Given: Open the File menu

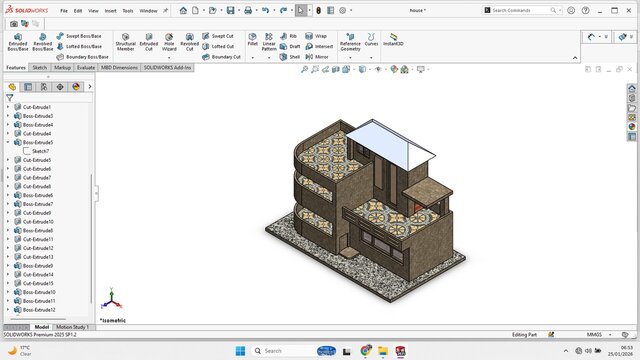Looking at the screenshot, I should [x=64, y=11].
